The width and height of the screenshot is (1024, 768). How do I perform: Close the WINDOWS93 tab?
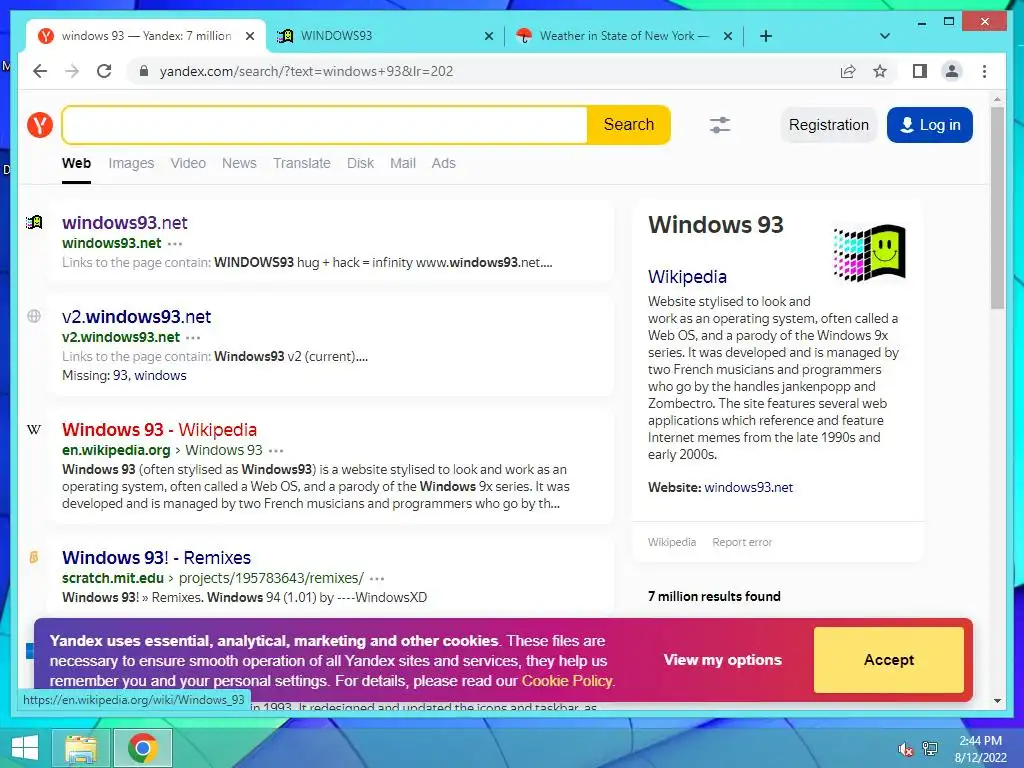pyautogui.click(x=488, y=36)
